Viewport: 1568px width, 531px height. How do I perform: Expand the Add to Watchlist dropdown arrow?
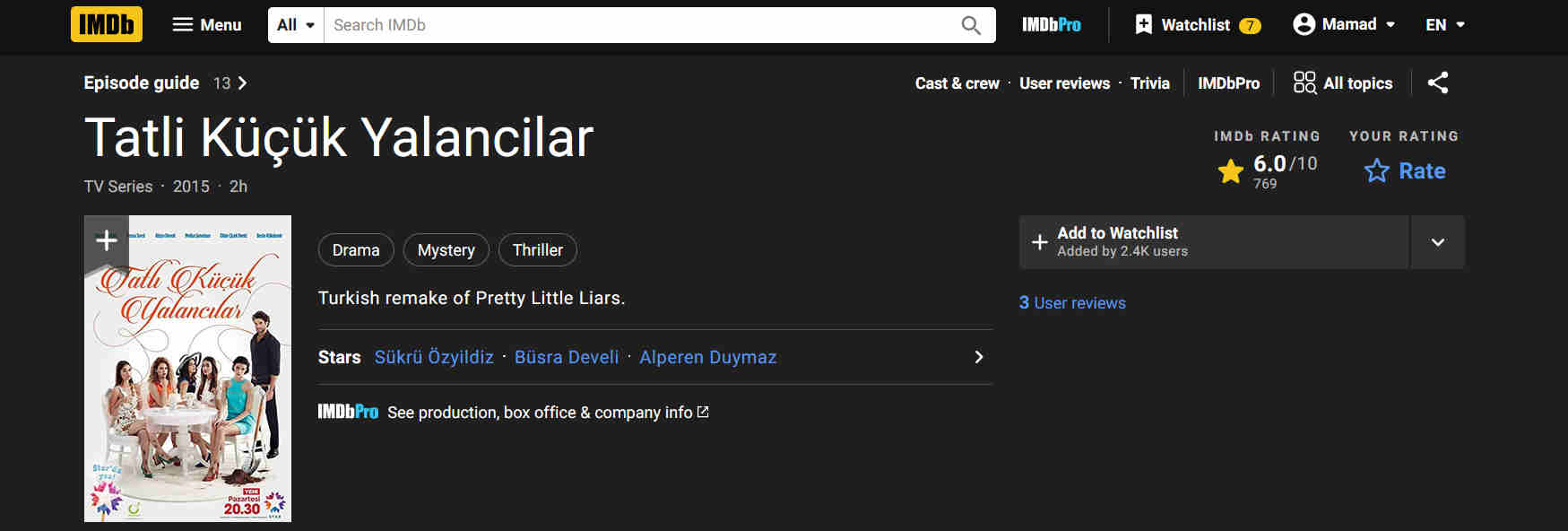(1438, 242)
